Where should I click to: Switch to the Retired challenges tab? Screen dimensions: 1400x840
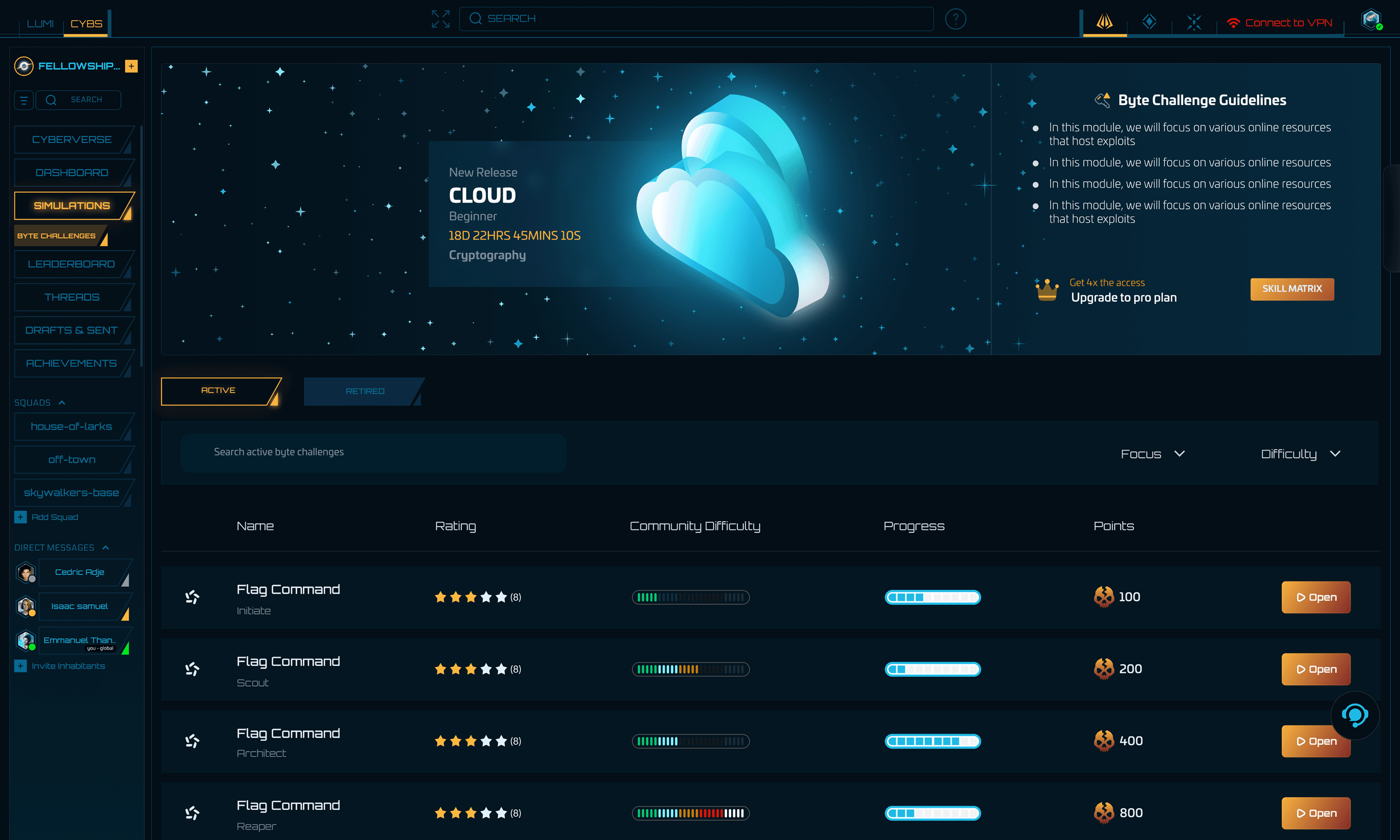tap(364, 391)
